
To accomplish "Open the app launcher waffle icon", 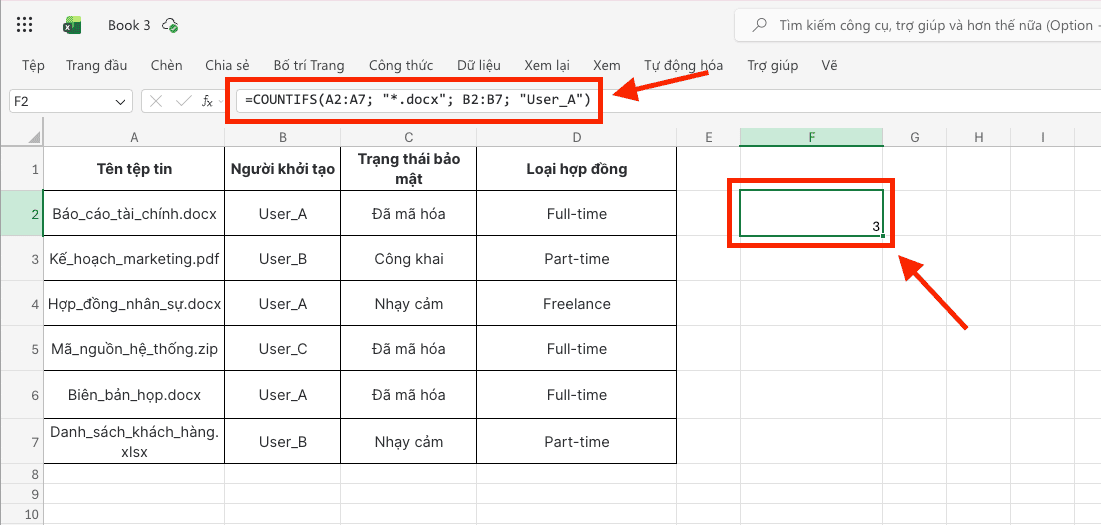I will pyautogui.click(x=25, y=25).
